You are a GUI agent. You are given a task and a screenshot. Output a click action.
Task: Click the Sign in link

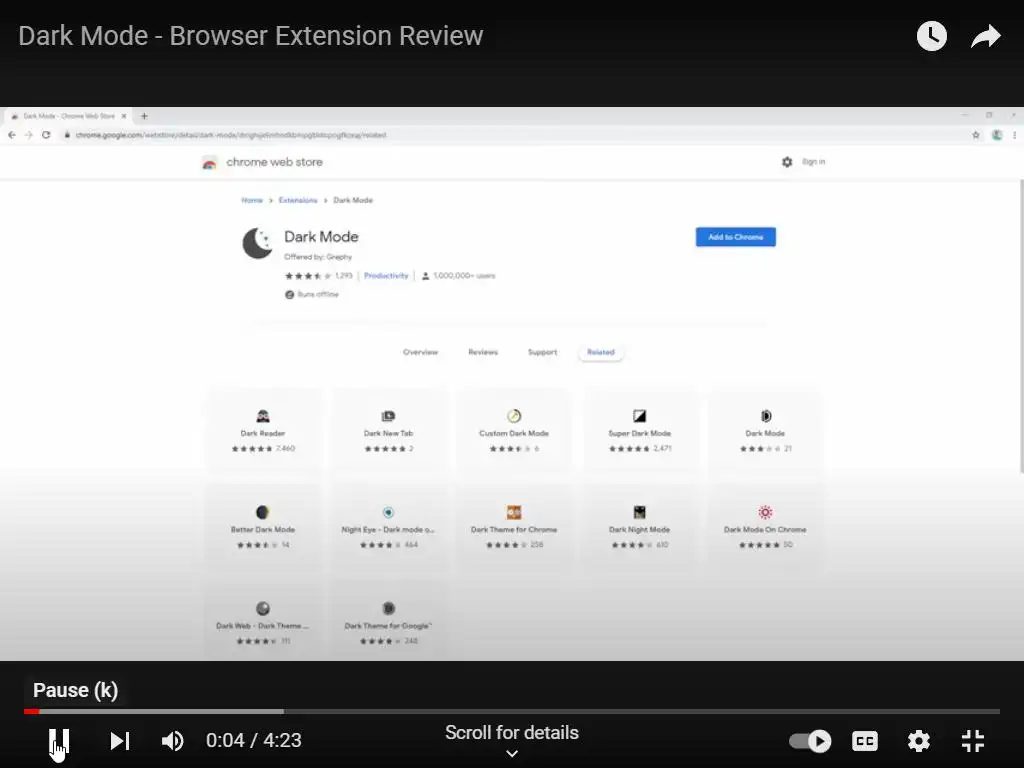(813, 162)
